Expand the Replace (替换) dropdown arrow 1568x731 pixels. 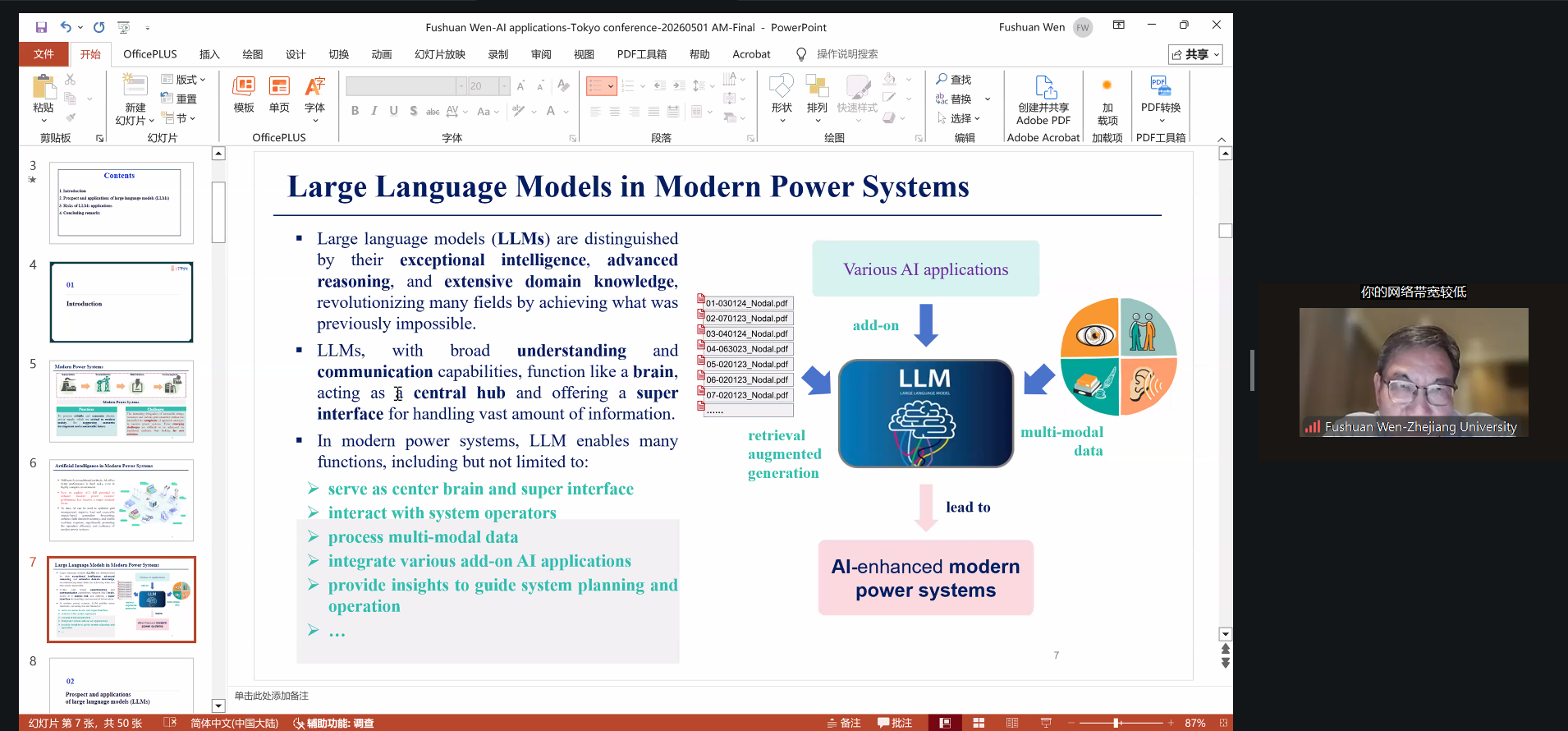[x=988, y=99]
